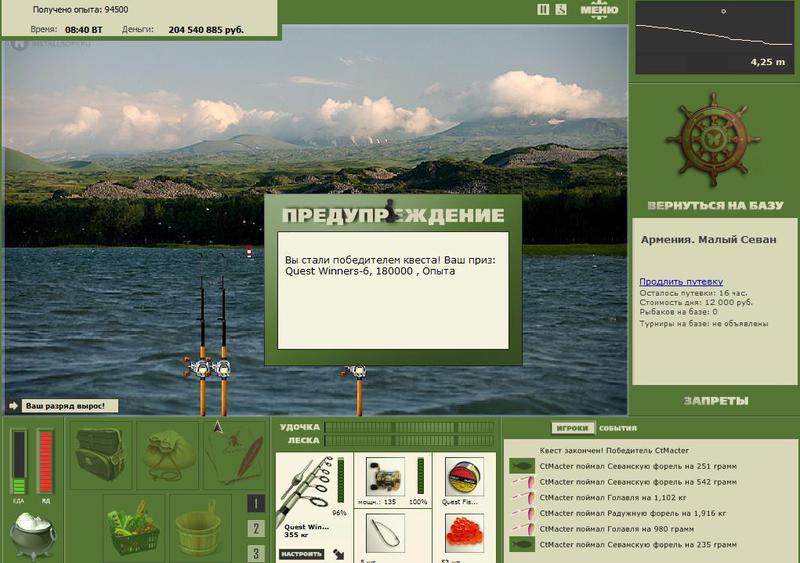
Task: Click the НАСТРОИТЬ button
Action: 301,554
